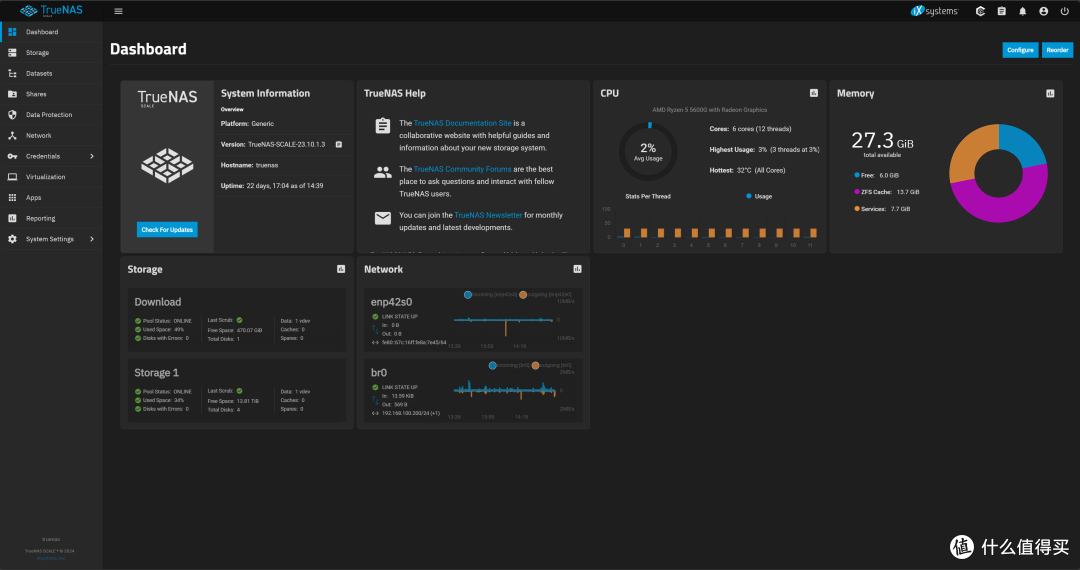Click the Reporting chart icon in sidebar
Image resolution: width=1080 pixels, height=570 pixels.
[x=12, y=218]
